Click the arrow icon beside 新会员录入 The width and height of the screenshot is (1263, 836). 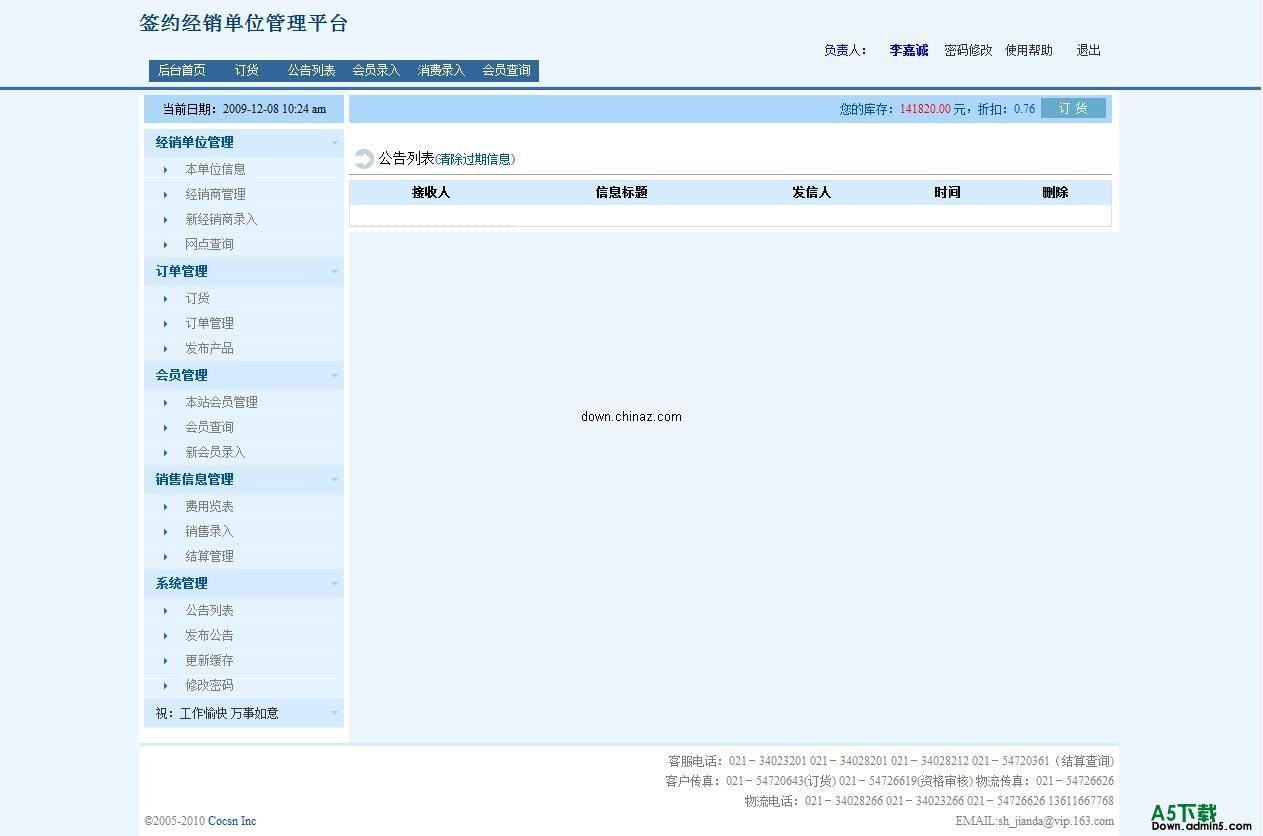[x=165, y=452]
